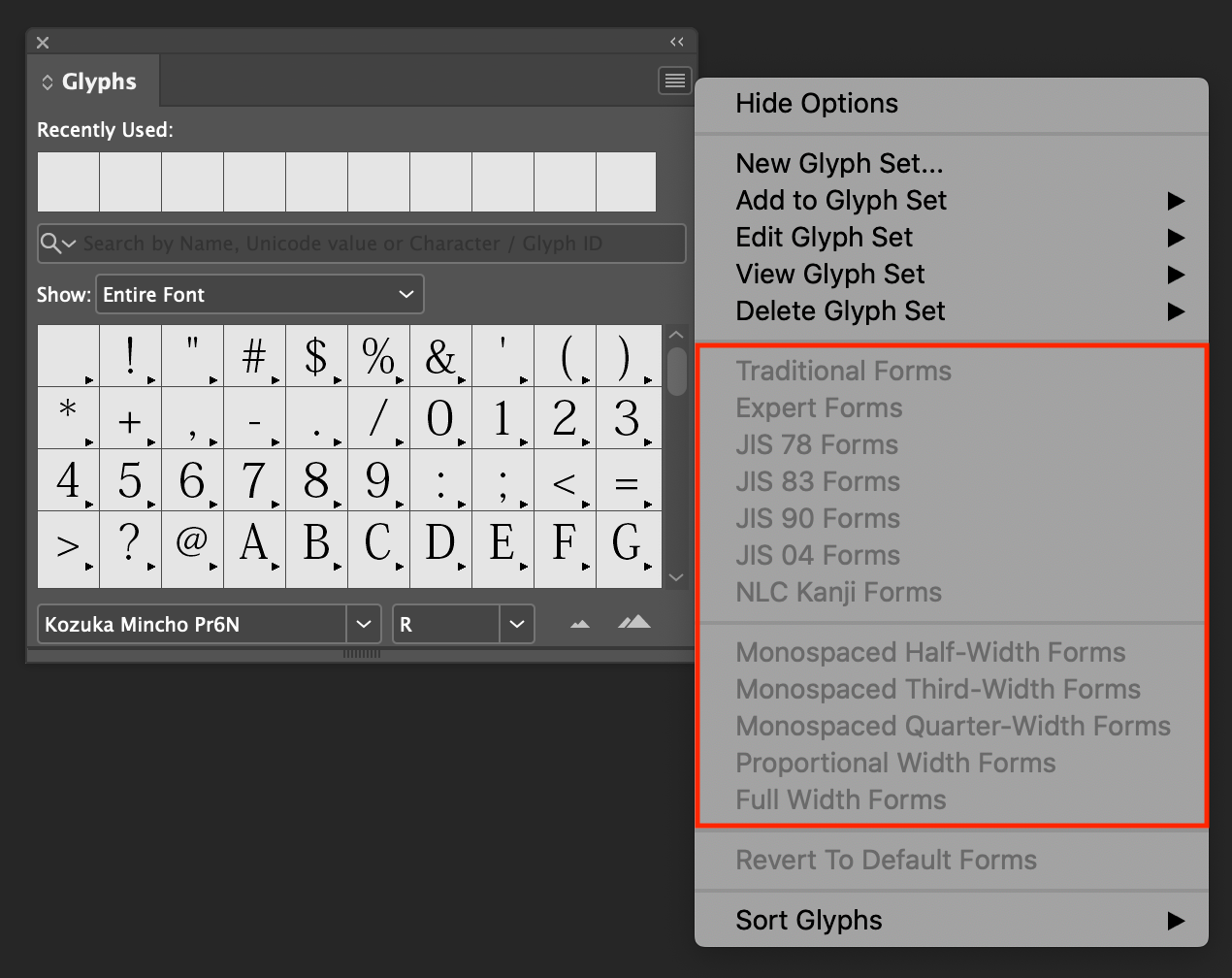Zoom out glyphs with small mountains icon
This screenshot has width=1232, height=978.
tap(580, 624)
